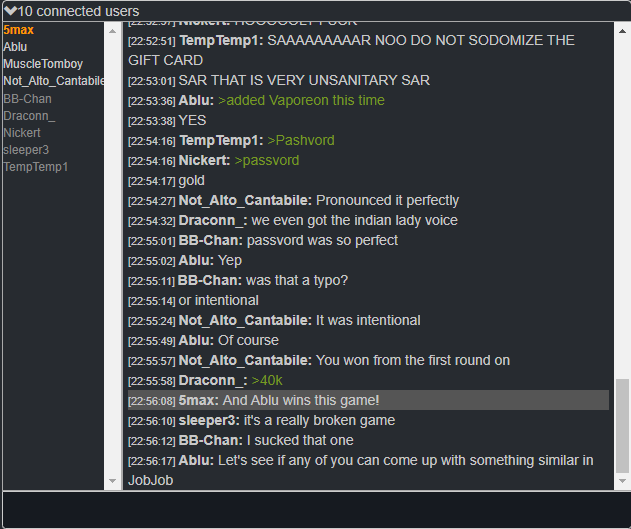Click the user list scrollbar track
Viewport: 631px width, 529px height.
tap(113, 256)
